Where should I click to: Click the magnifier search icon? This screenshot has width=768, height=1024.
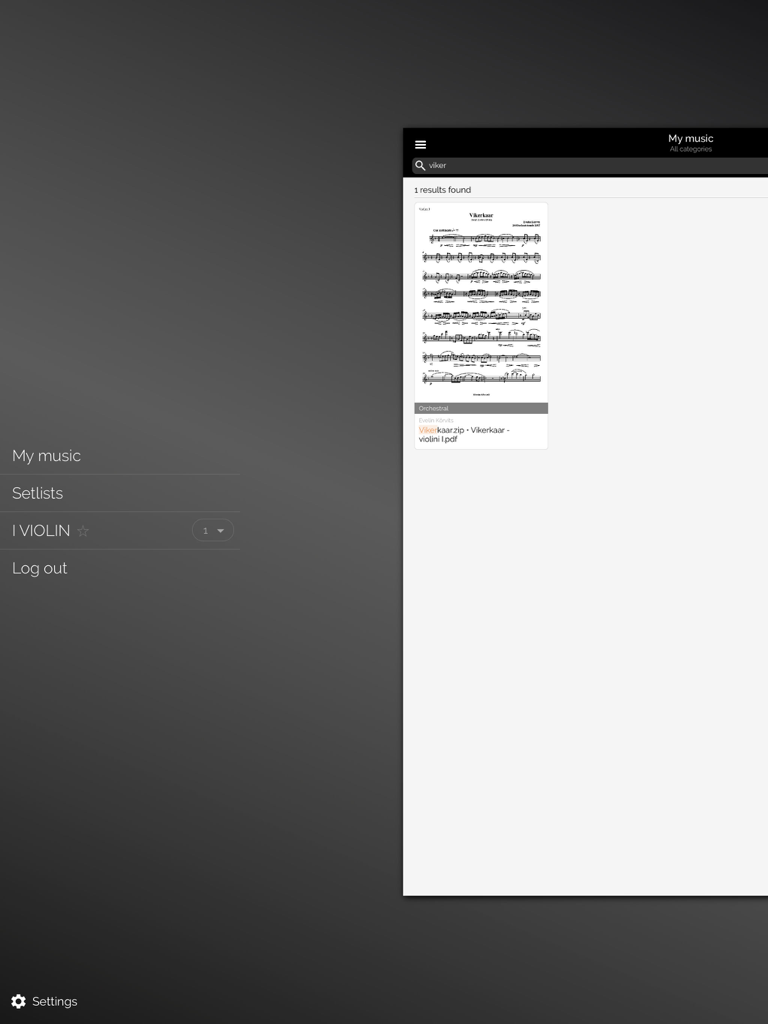coord(420,166)
